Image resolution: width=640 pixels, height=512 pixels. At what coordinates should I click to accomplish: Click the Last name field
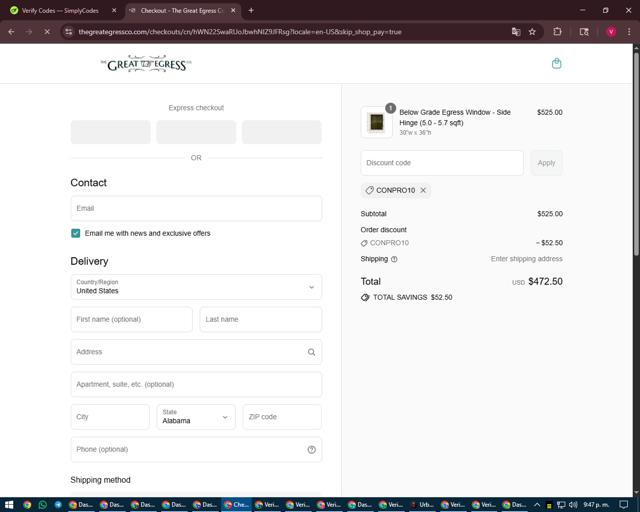(x=260, y=319)
